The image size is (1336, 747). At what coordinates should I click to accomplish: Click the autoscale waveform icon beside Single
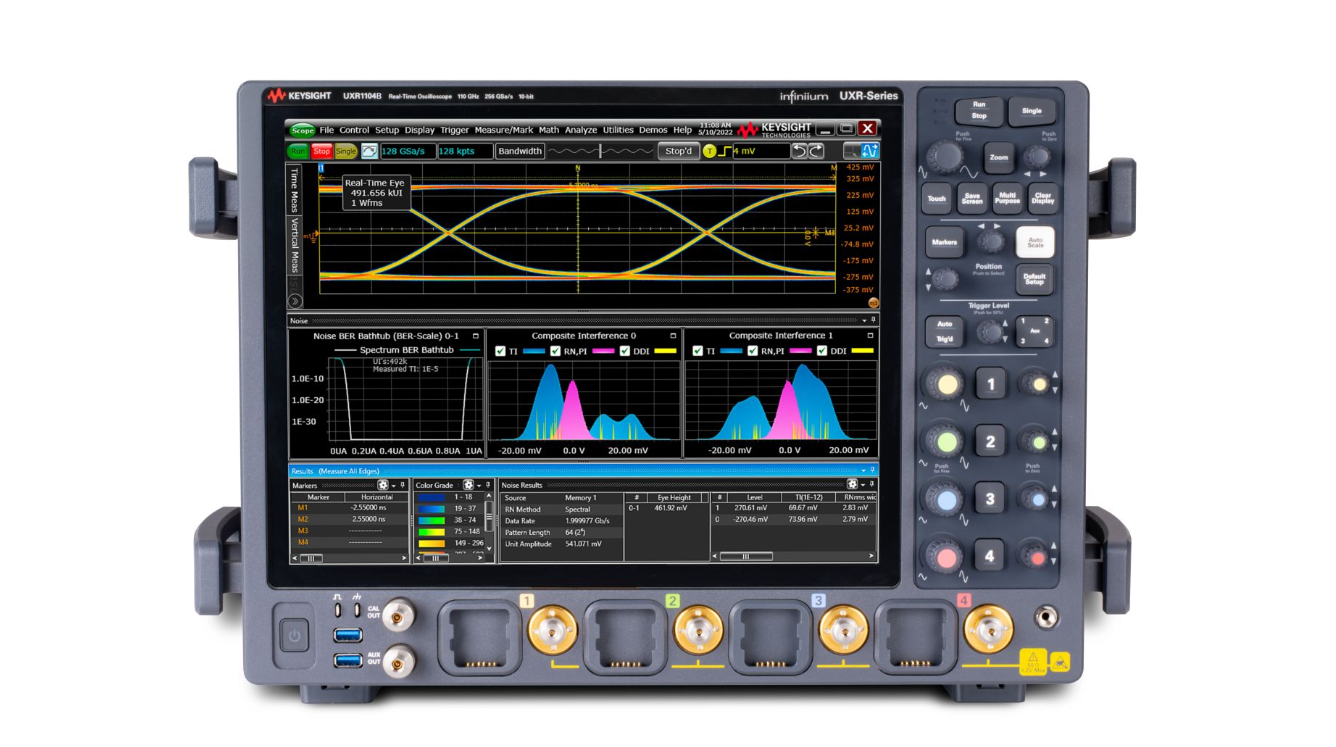coord(369,151)
